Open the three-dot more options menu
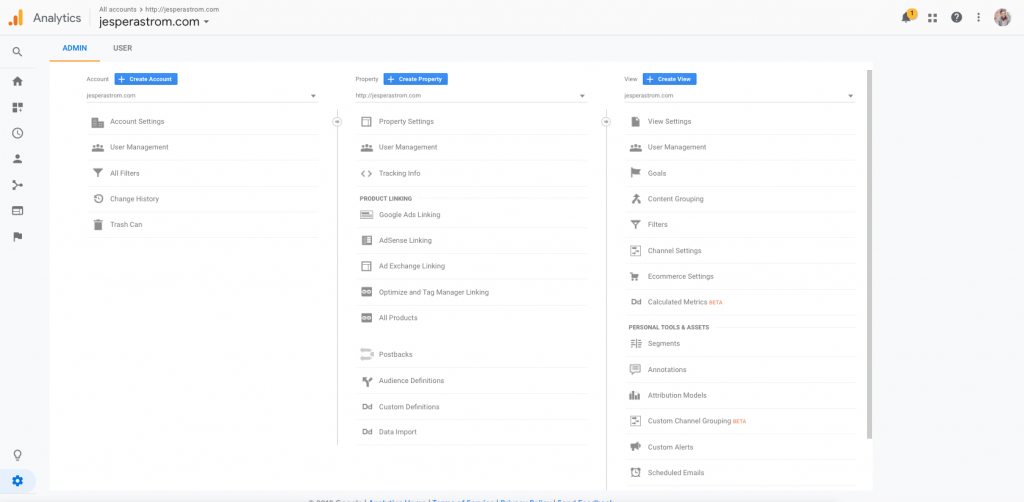Screen dimensions: 1024x502 pos(978,18)
